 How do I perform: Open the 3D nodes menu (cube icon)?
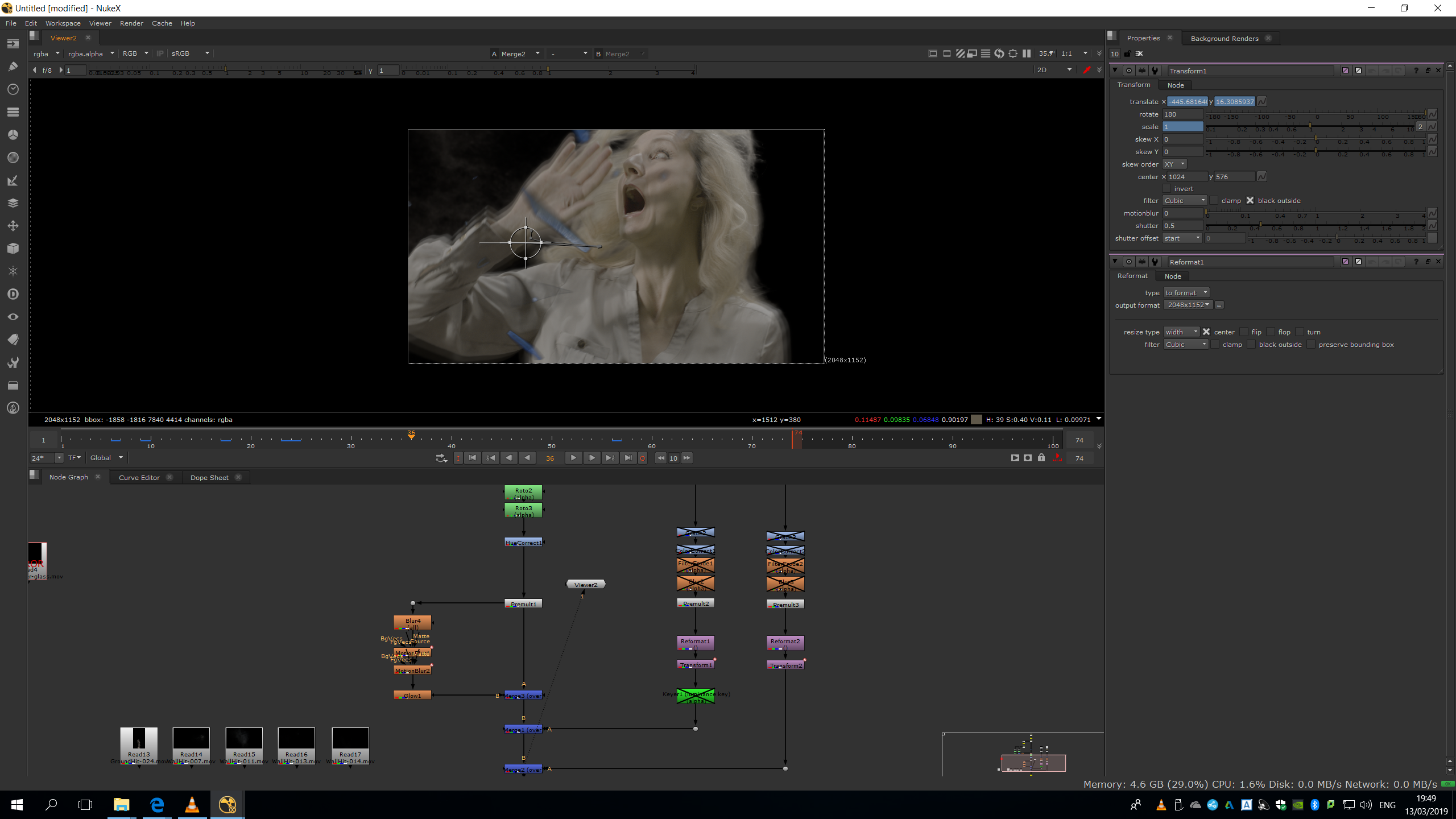point(13,249)
